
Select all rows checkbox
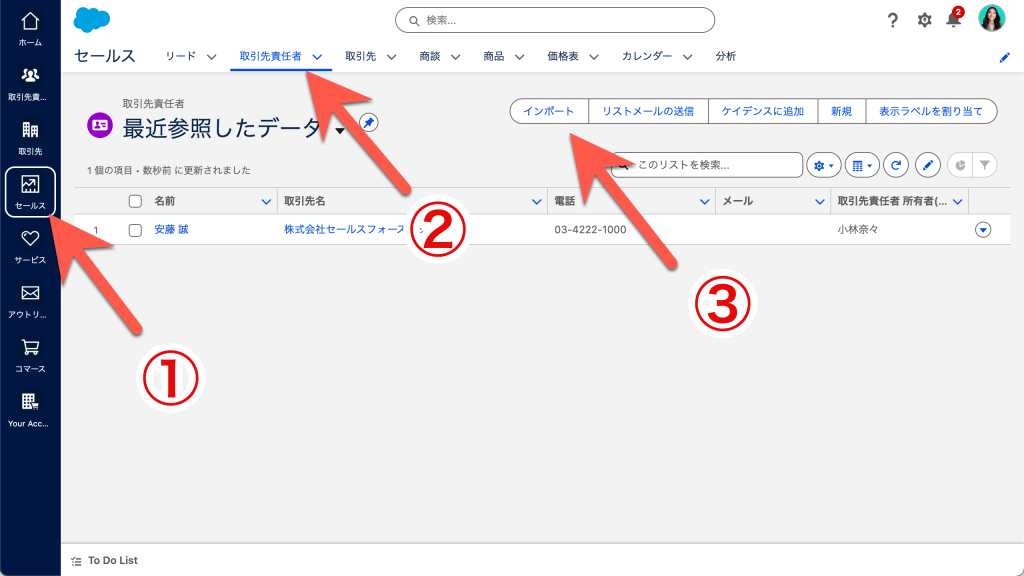[135, 201]
